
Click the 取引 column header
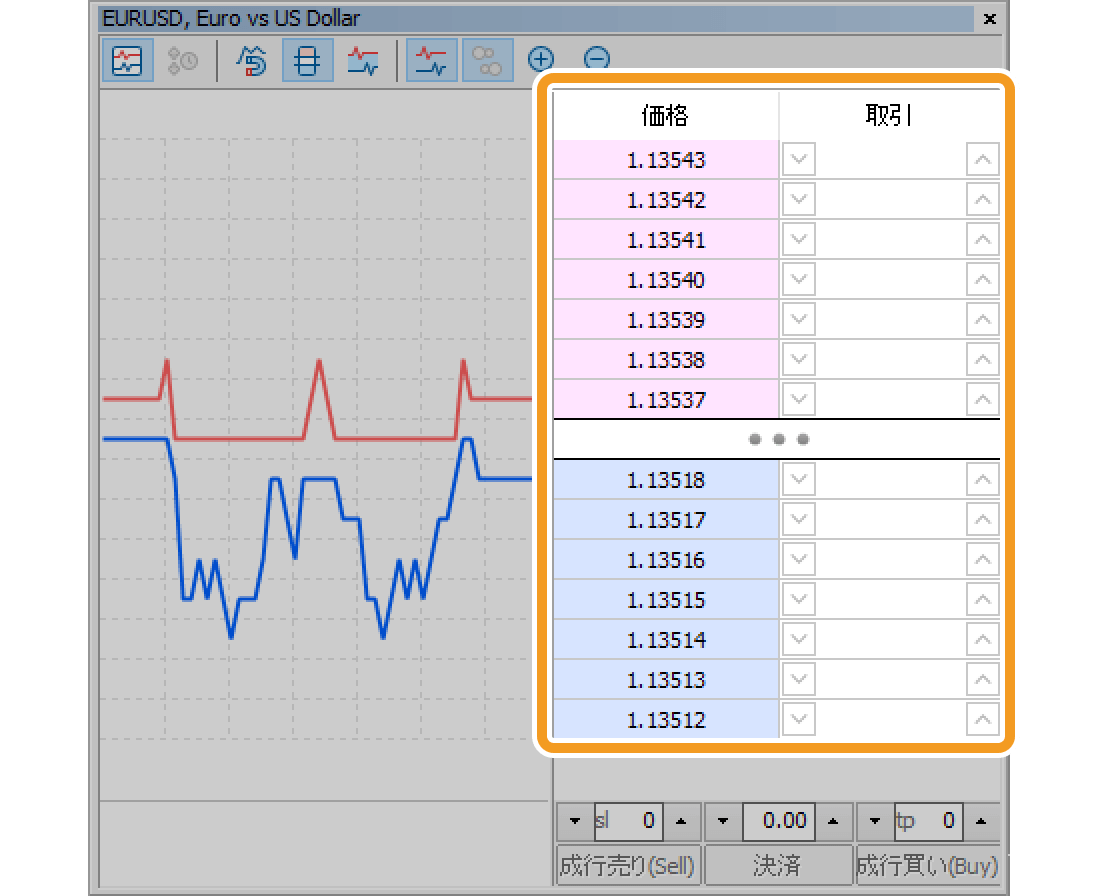click(890, 115)
